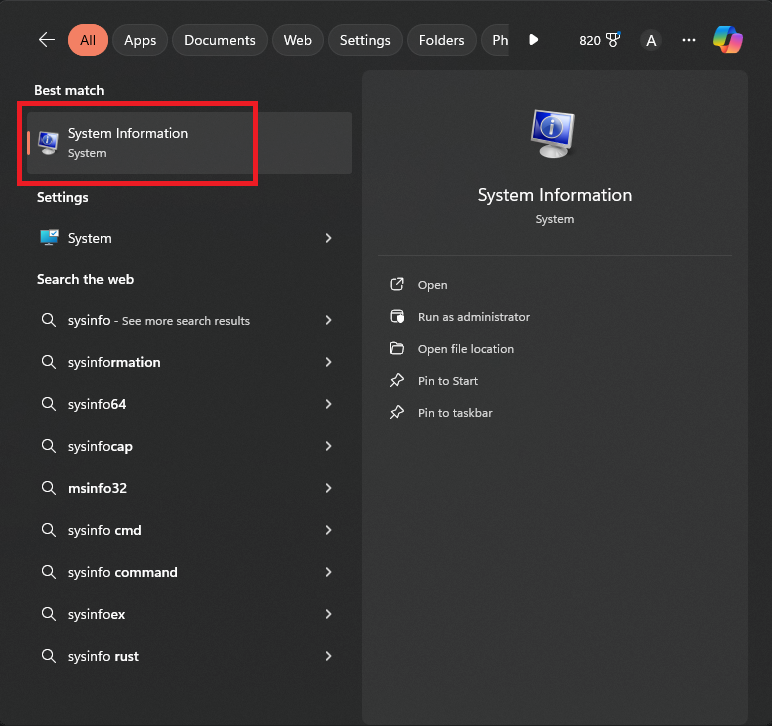
Task: Select Pin to taskbar option
Action: (x=455, y=413)
